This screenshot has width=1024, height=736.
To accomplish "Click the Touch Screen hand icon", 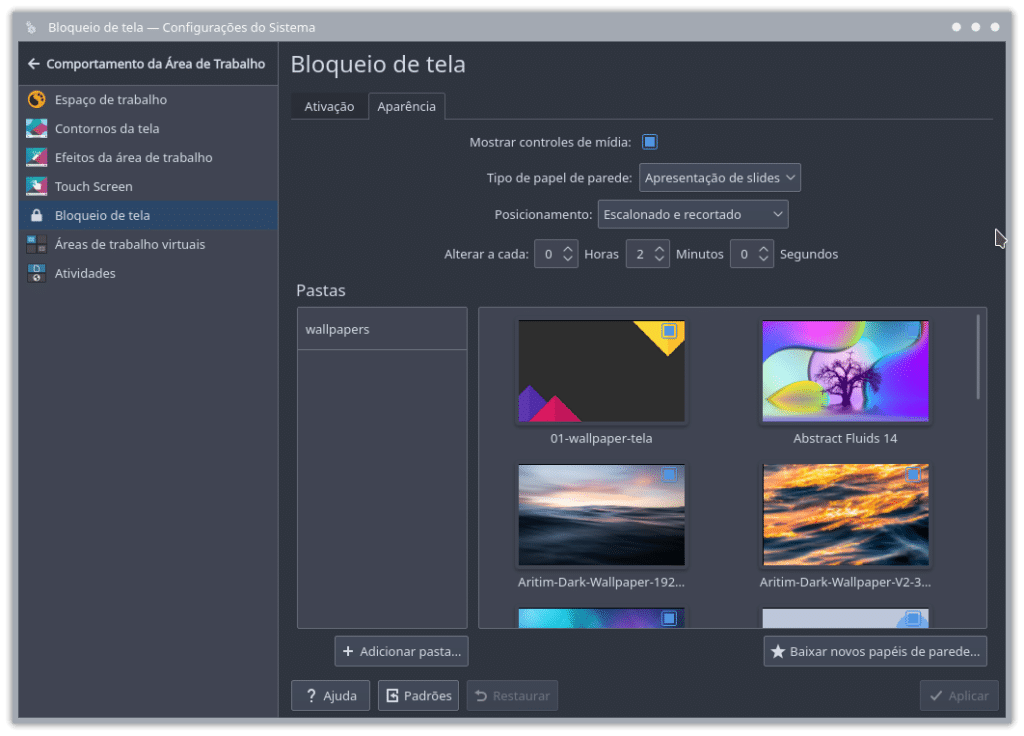I will 36,187.
